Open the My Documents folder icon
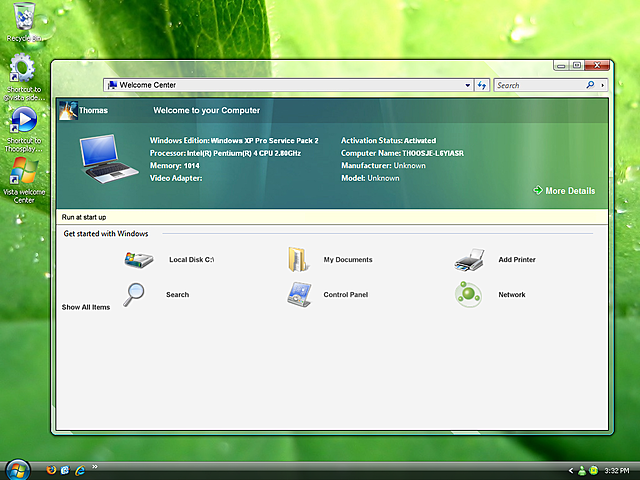This screenshot has height=480, width=640. click(298, 259)
